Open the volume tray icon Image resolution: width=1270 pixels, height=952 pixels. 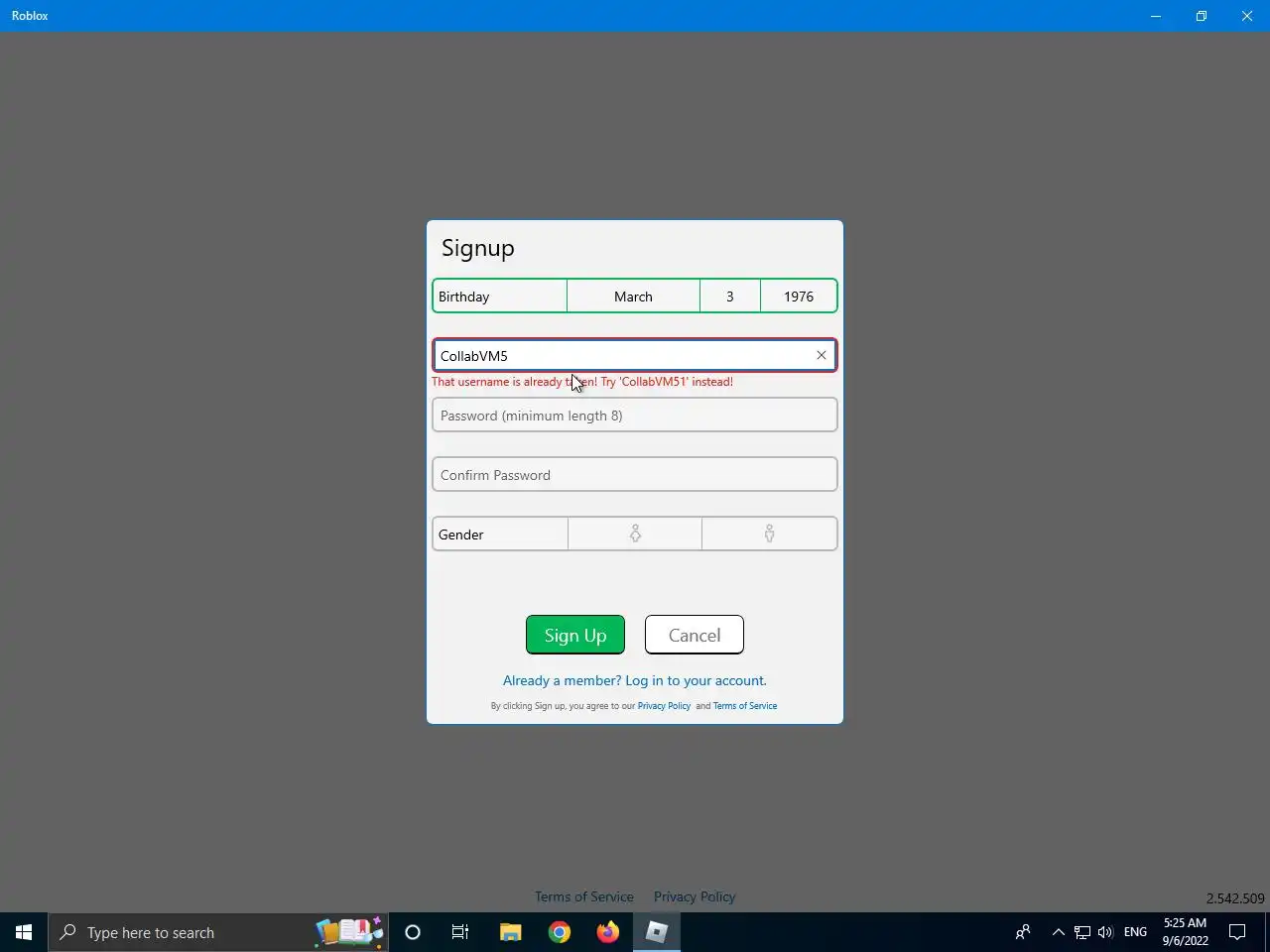point(1105,932)
